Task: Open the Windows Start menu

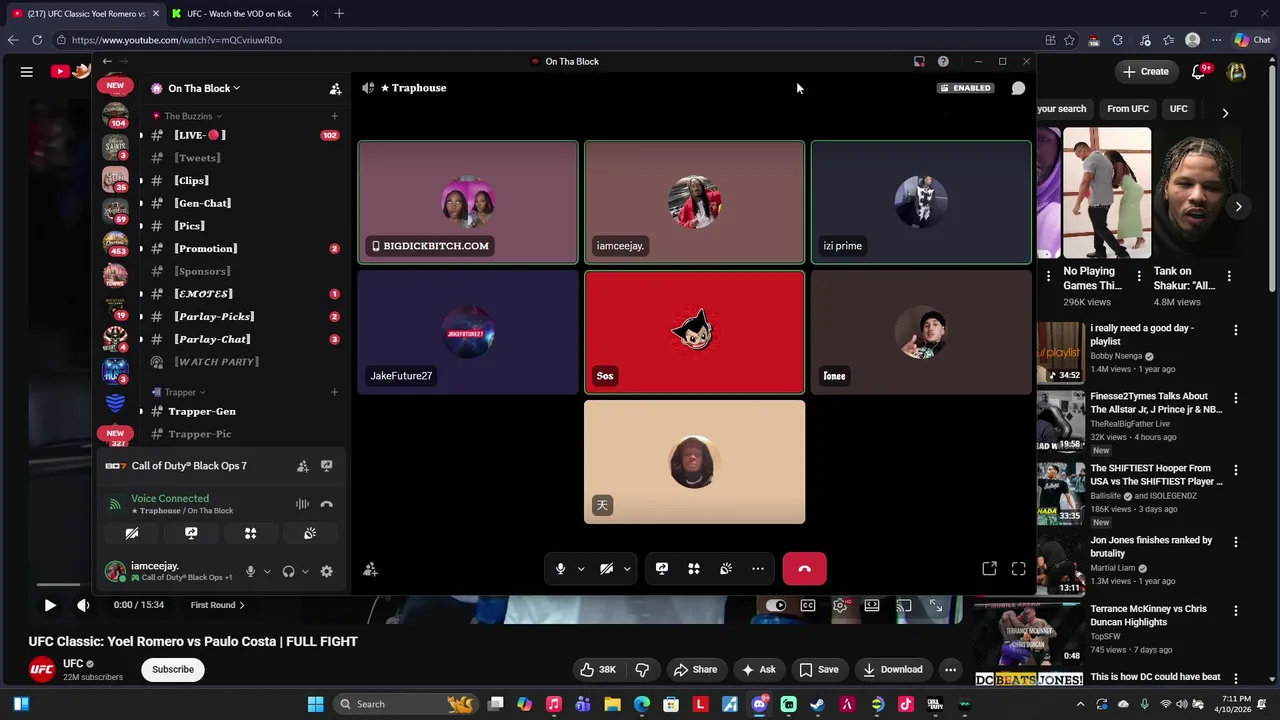Action: 316,704
